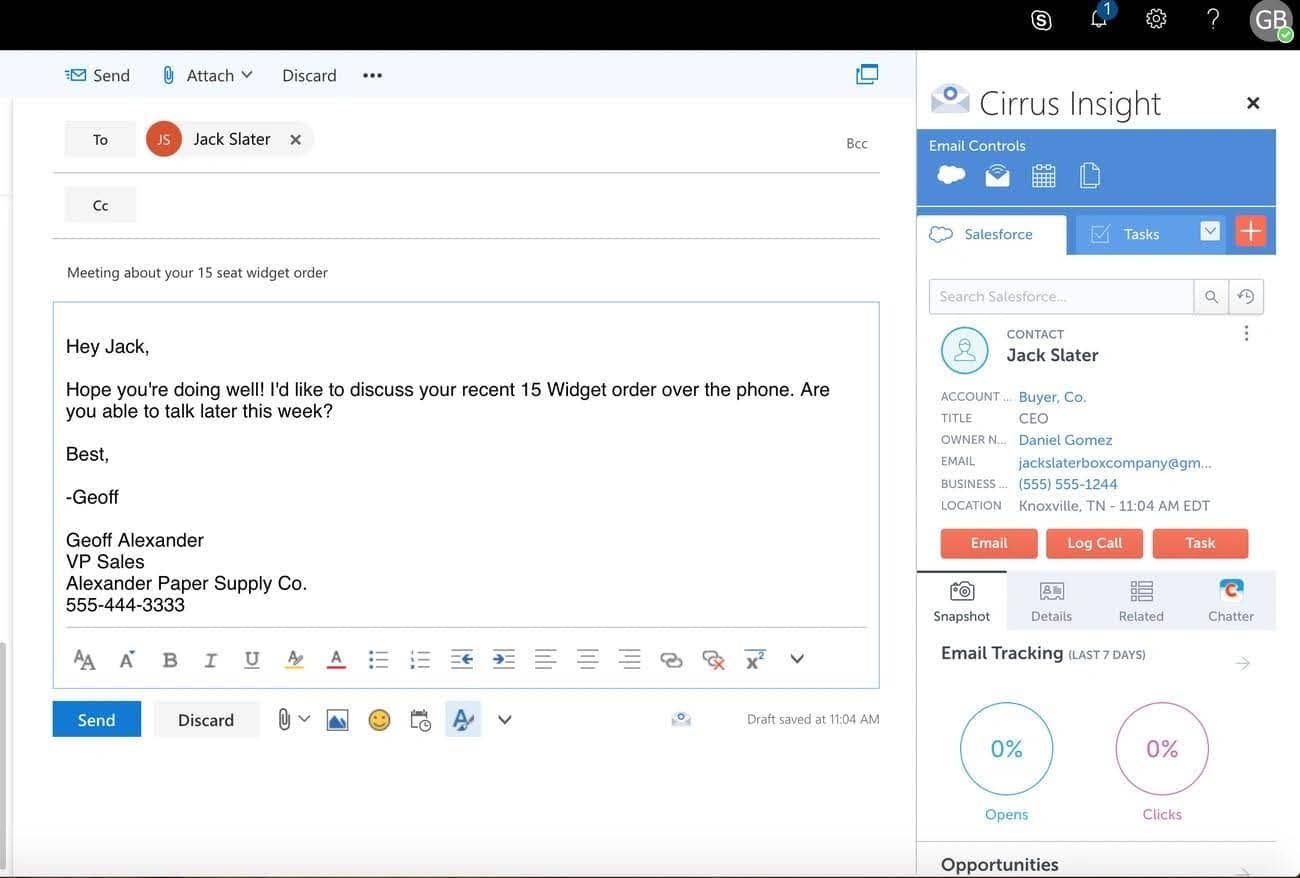Expand the Attach dropdown
This screenshot has height=878, width=1300.
[249, 72]
